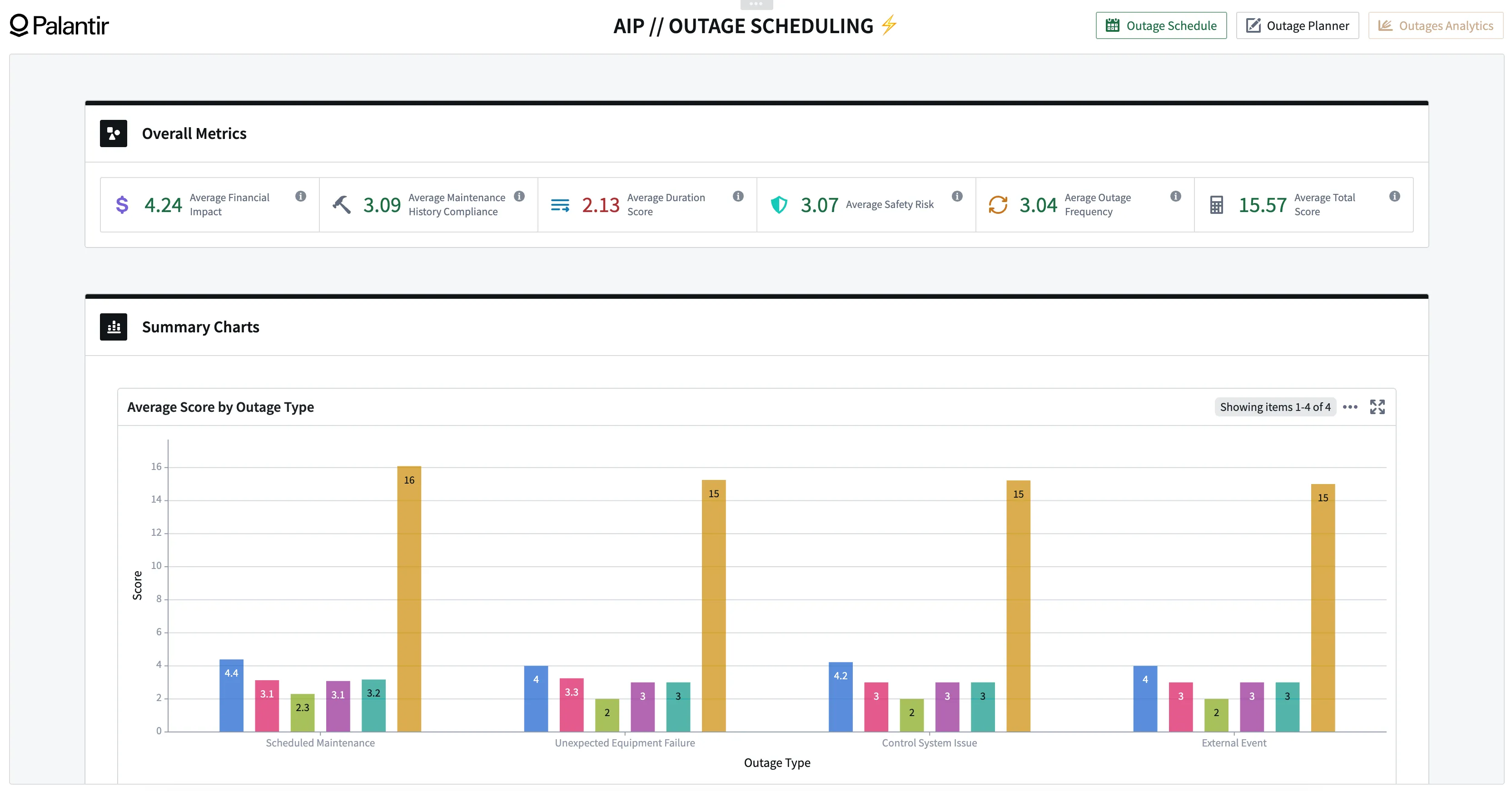Click the 4.24 financial impact value

163,205
